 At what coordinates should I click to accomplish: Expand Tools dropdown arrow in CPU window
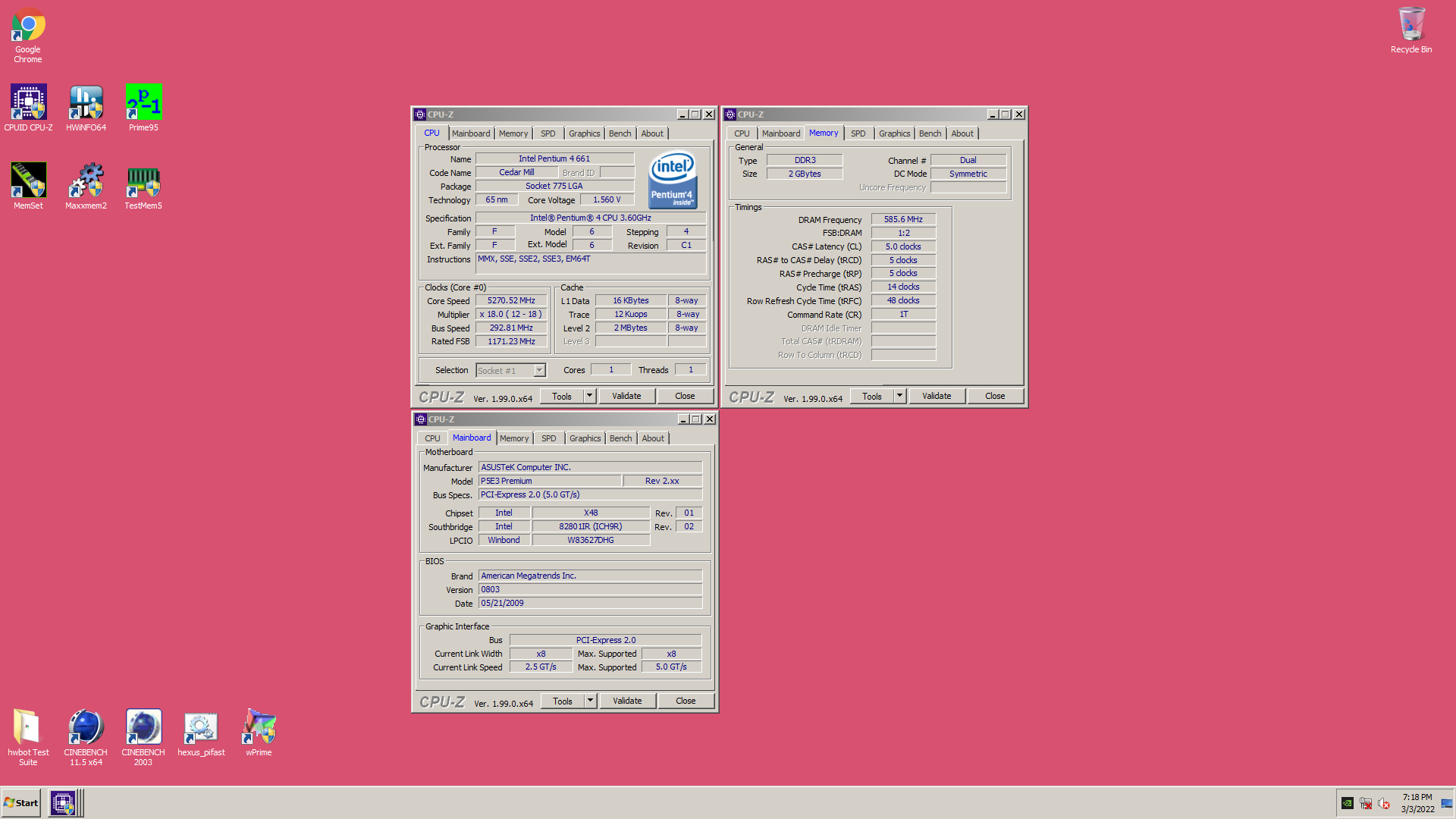[x=589, y=396]
